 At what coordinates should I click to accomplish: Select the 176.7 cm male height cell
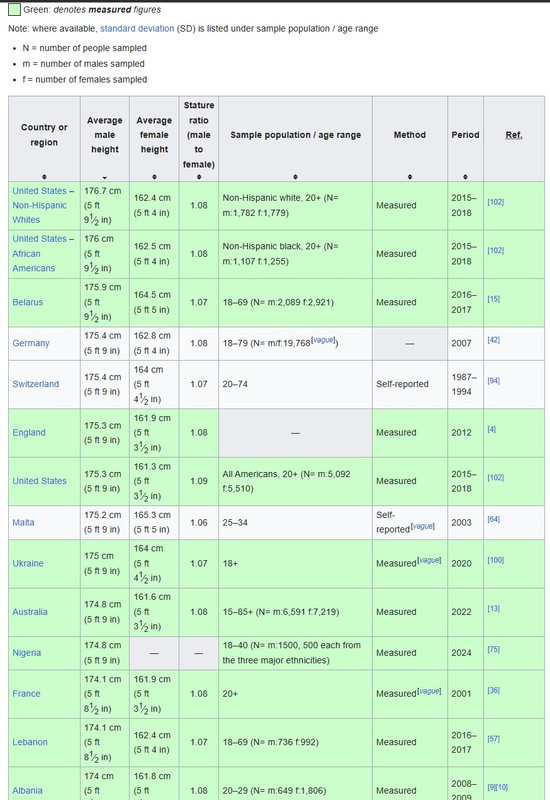[105, 206]
